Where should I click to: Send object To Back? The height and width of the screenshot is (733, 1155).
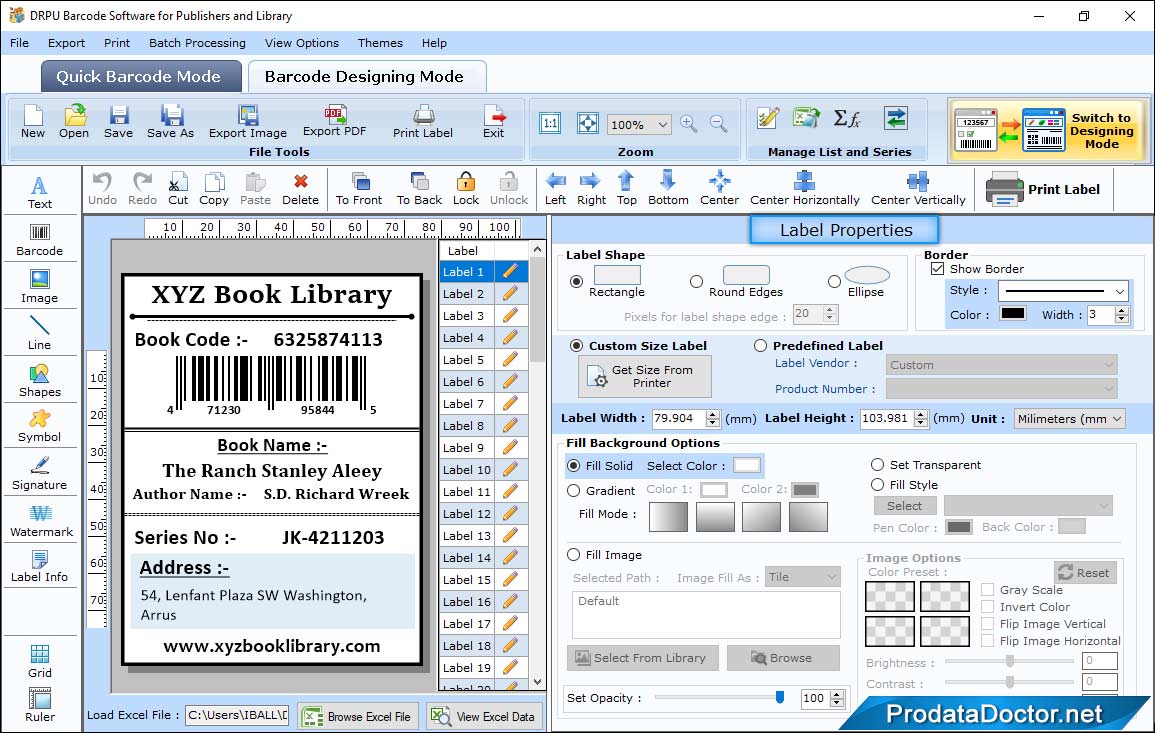pos(419,189)
